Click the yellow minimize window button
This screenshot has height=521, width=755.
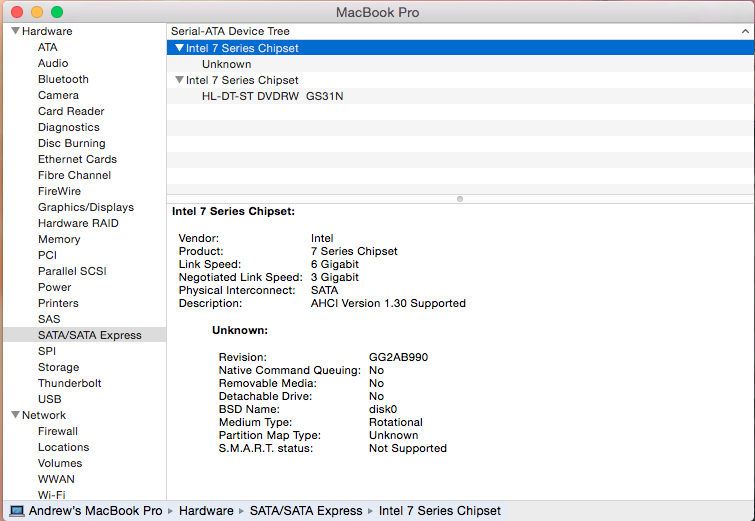(37, 12)
